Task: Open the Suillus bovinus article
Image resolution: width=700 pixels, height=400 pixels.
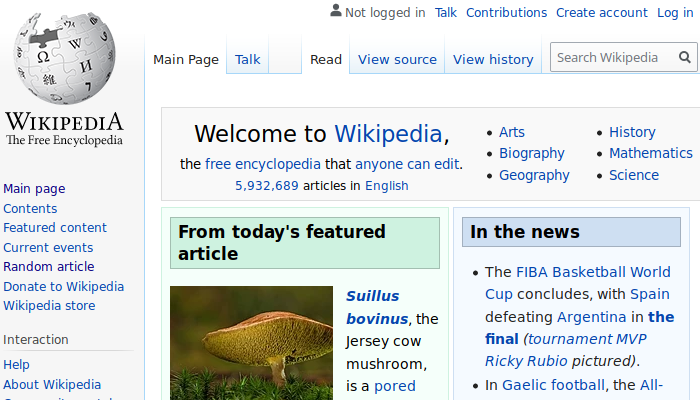Action: coord(377,308)
